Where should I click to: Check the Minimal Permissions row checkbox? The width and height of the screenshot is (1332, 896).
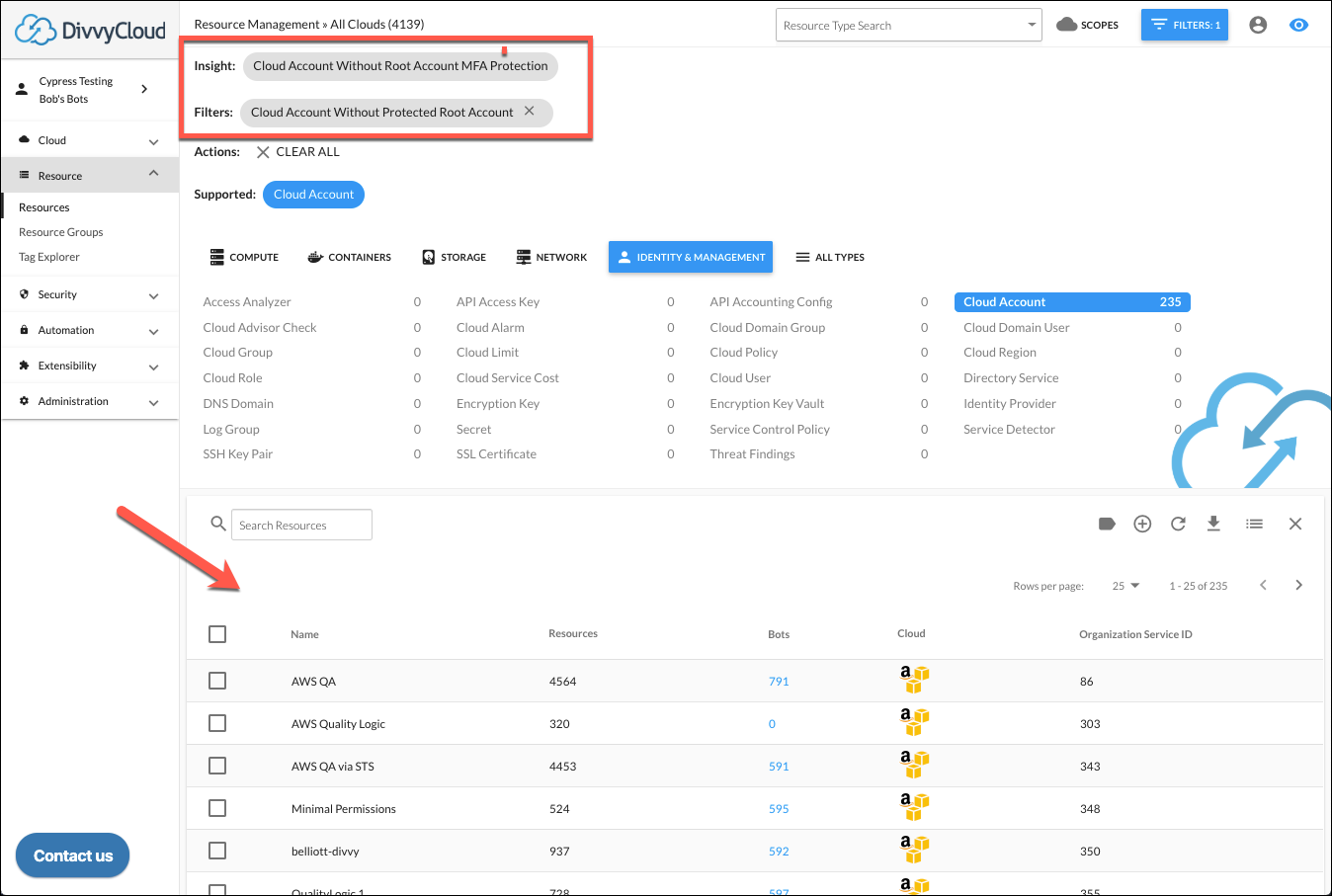pos(217,808)
